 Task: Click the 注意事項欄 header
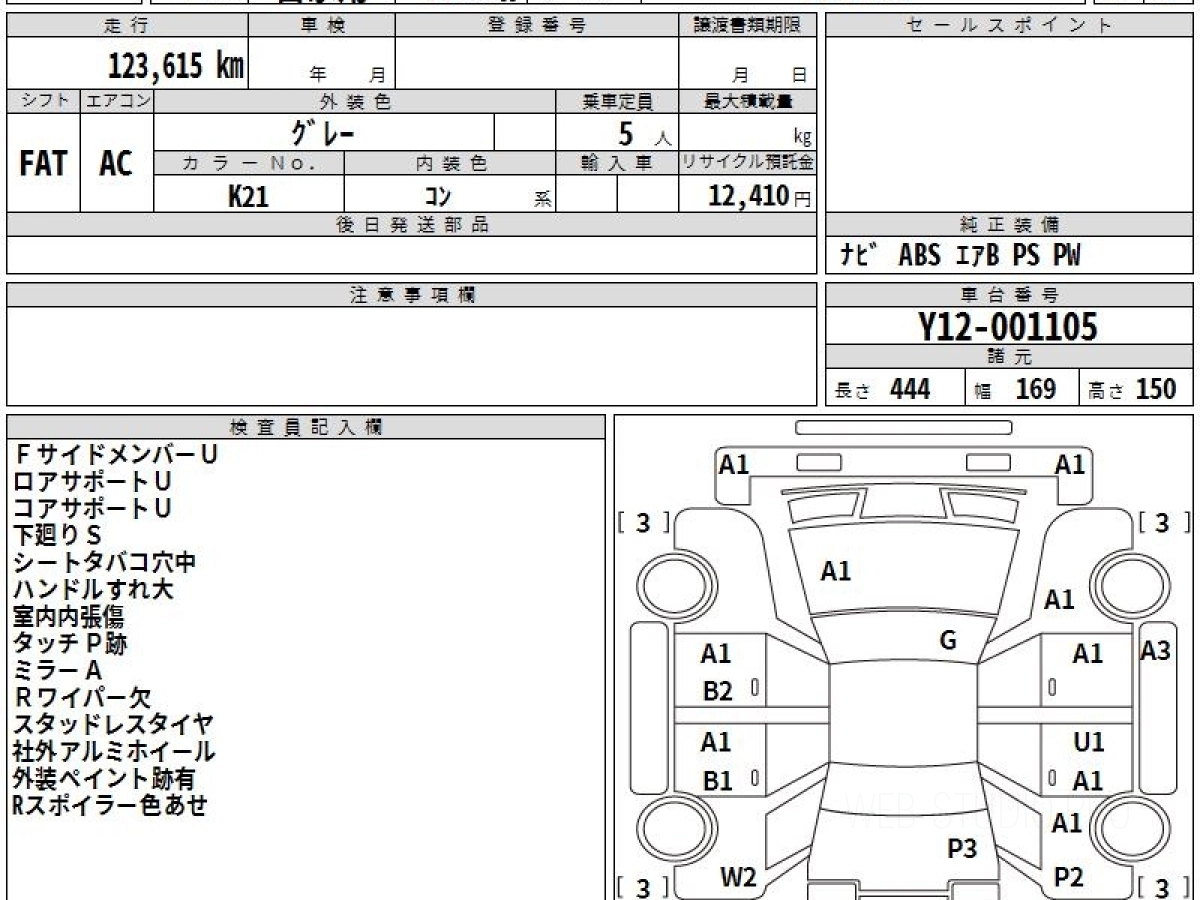click(x=411, y=295)
